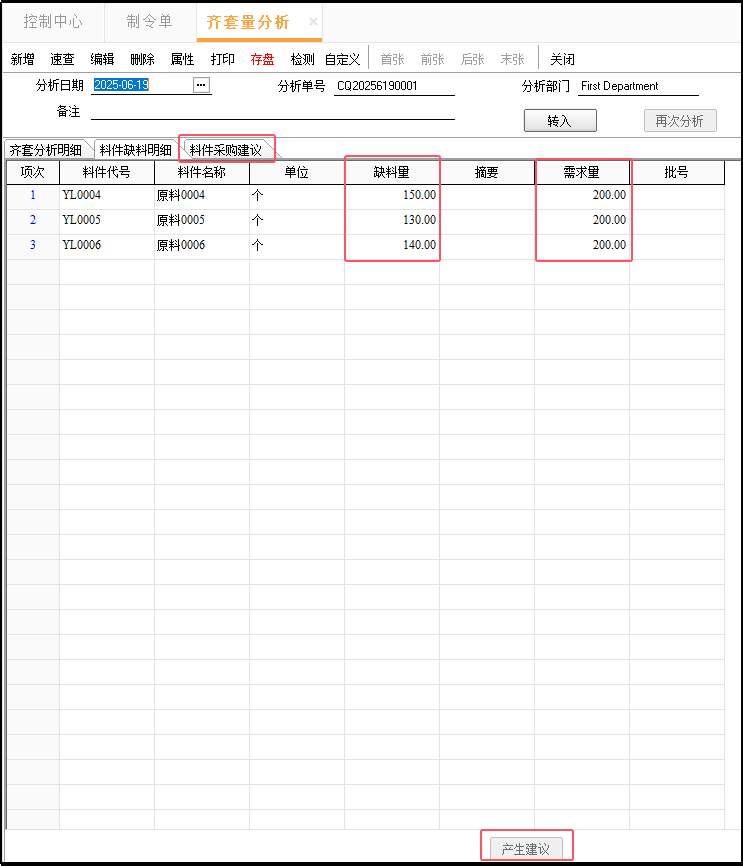Select the YL0005 row cell
Screen dimensions: 743x866
click(x=106, y=220)
